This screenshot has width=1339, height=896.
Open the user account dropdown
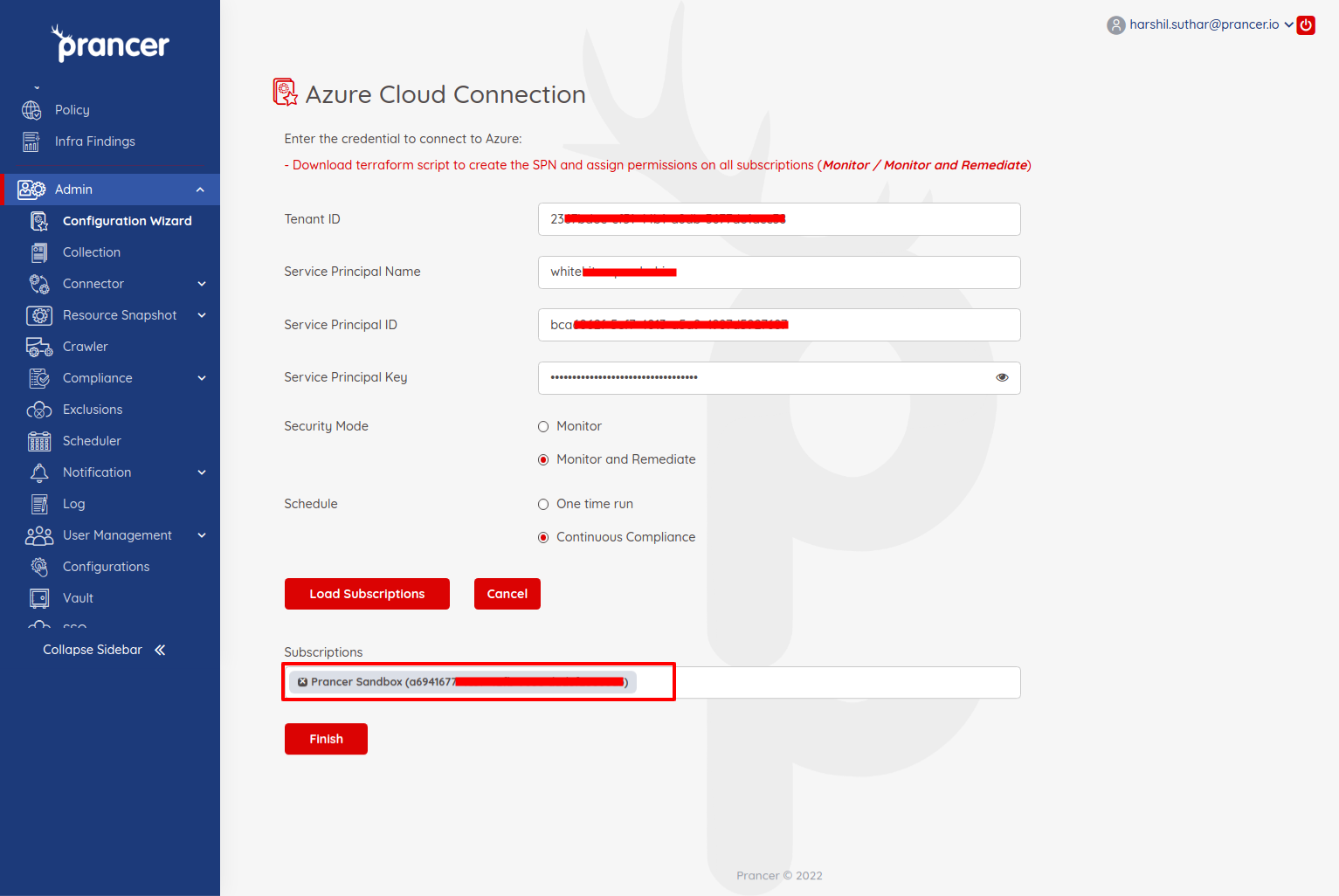pyautogui.click(x=1288, y=24)
